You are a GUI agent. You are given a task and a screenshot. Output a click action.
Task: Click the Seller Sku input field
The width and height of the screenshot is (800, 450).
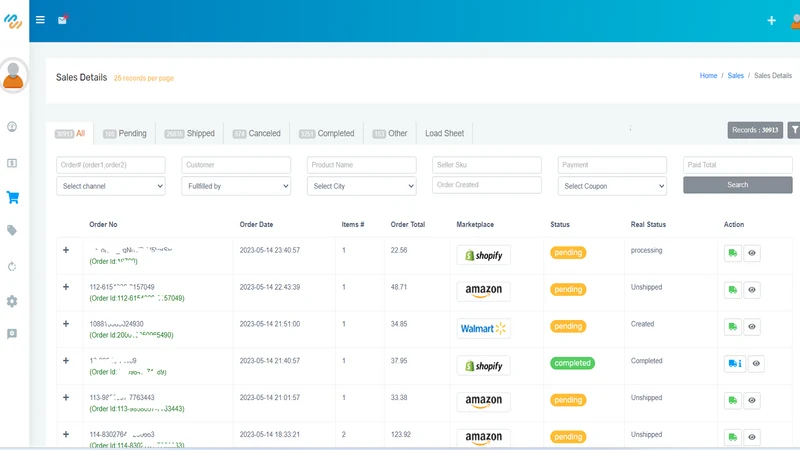coord(487,165)
